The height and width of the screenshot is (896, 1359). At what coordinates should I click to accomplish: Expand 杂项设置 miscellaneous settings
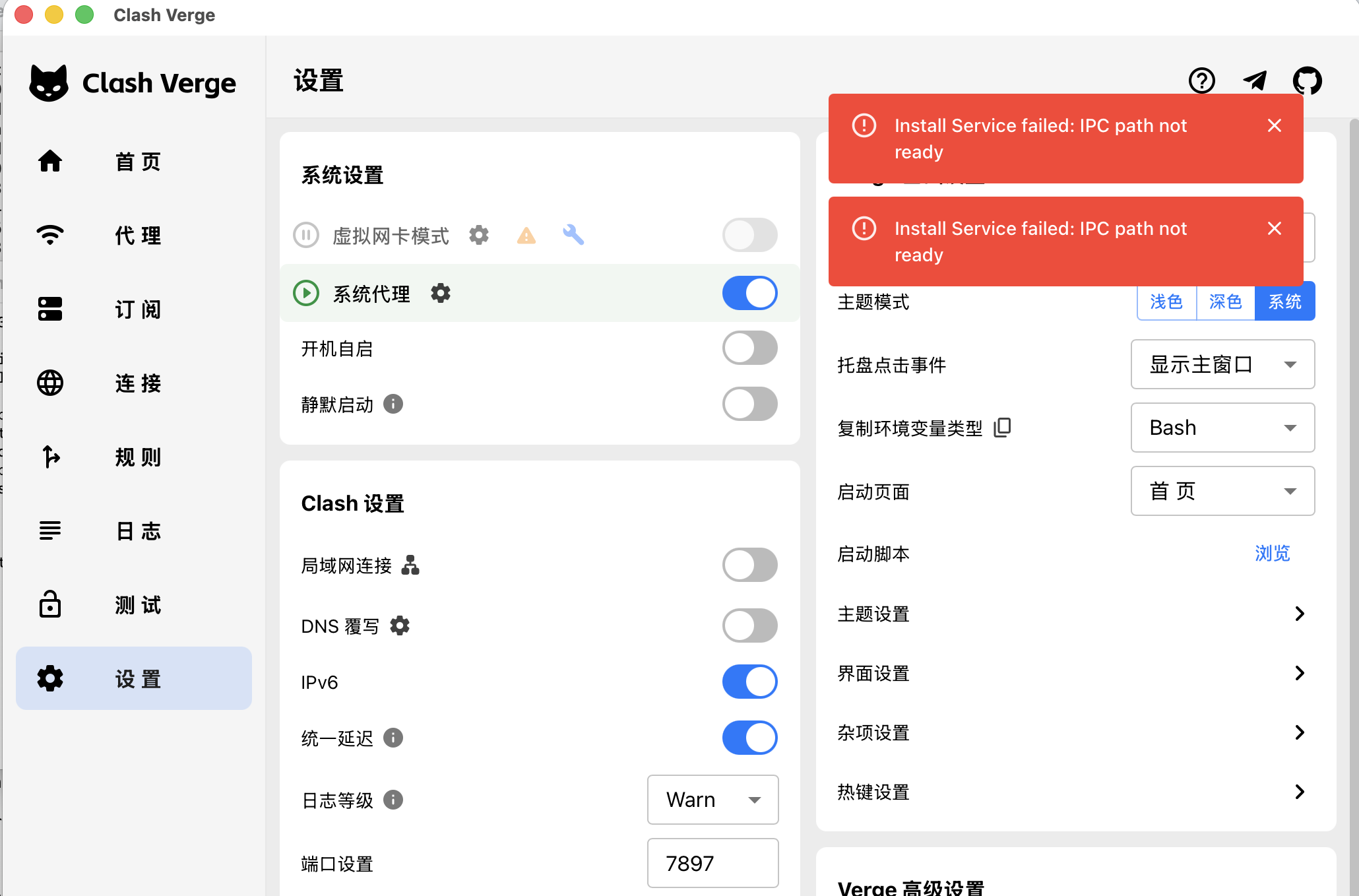pyautogui.click(x=1076, y=732)
